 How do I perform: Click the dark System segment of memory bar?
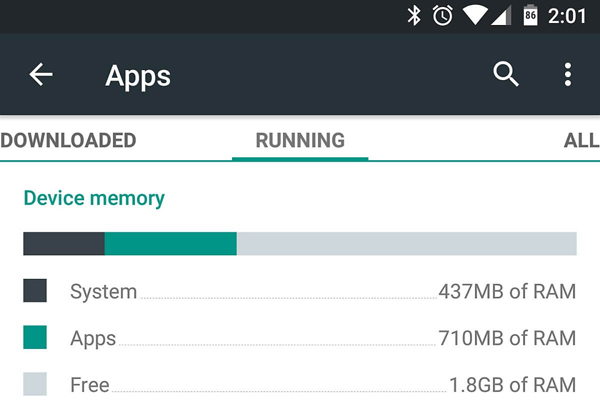(64, 243)
